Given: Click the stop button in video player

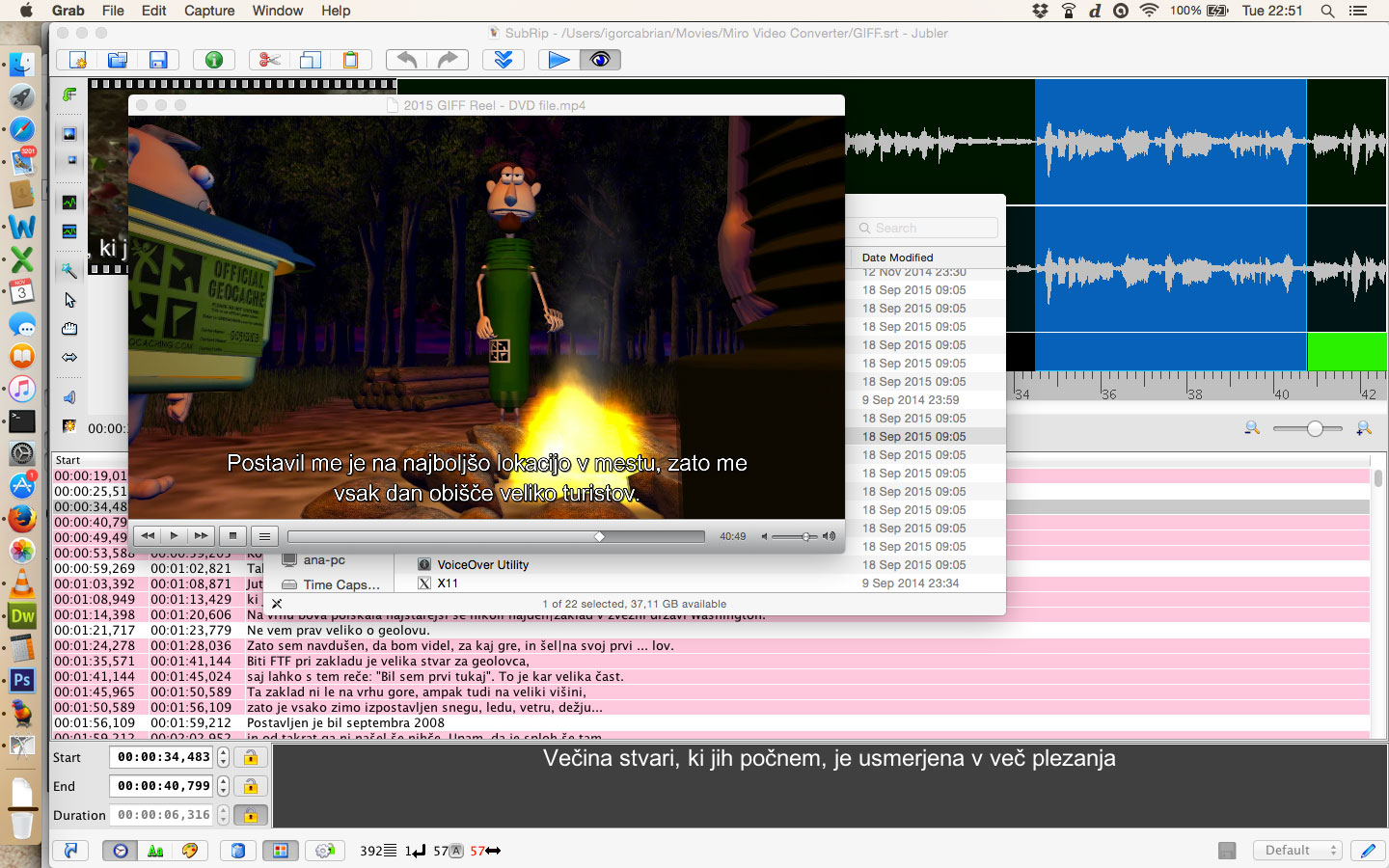Looking at the screenshot, I should click(x=232, y=535).
